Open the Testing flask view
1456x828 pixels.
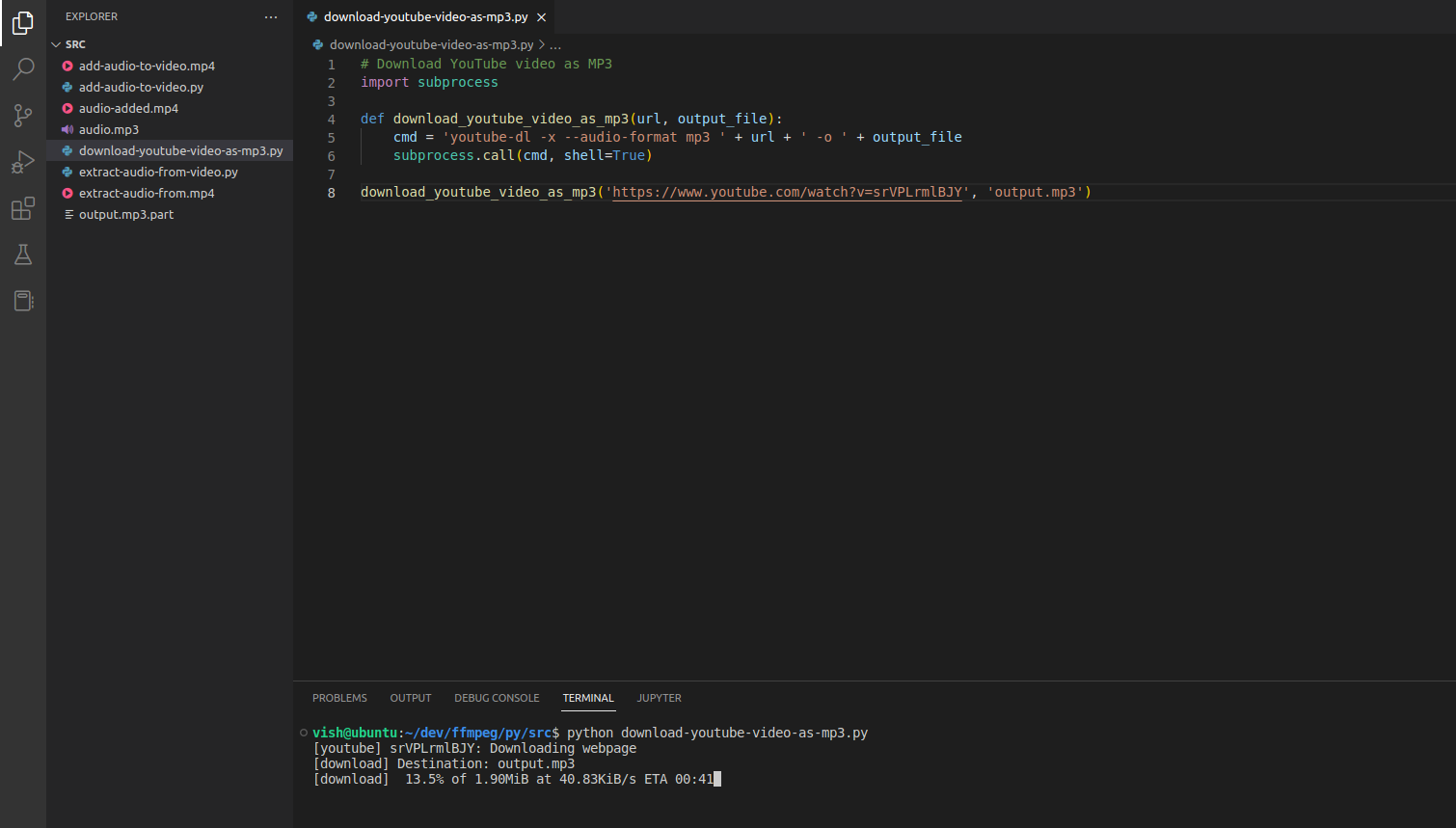pyautogui.click(x=23, y=254)
